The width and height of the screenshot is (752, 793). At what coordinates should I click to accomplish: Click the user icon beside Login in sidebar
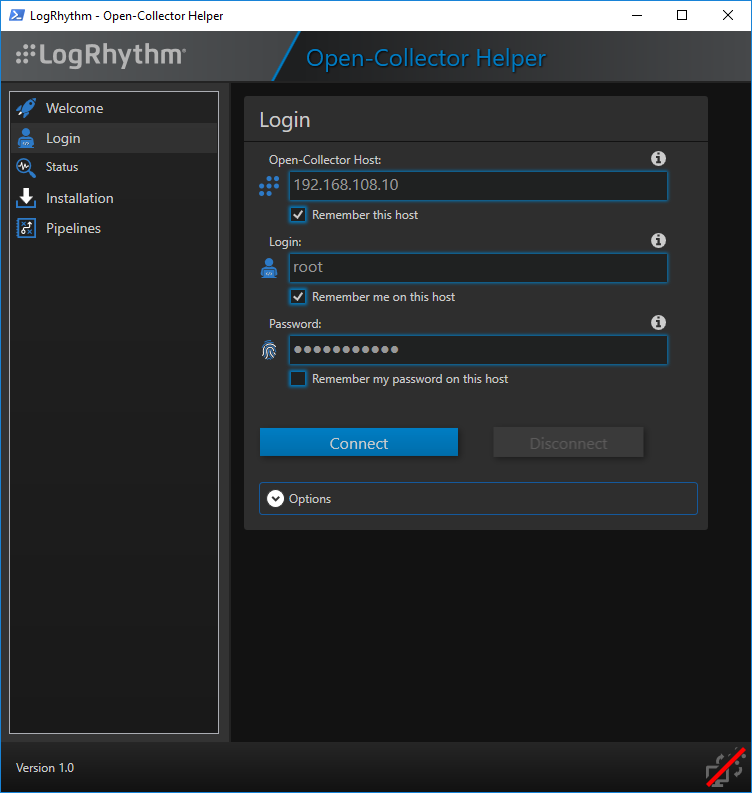tap(26, 138)
